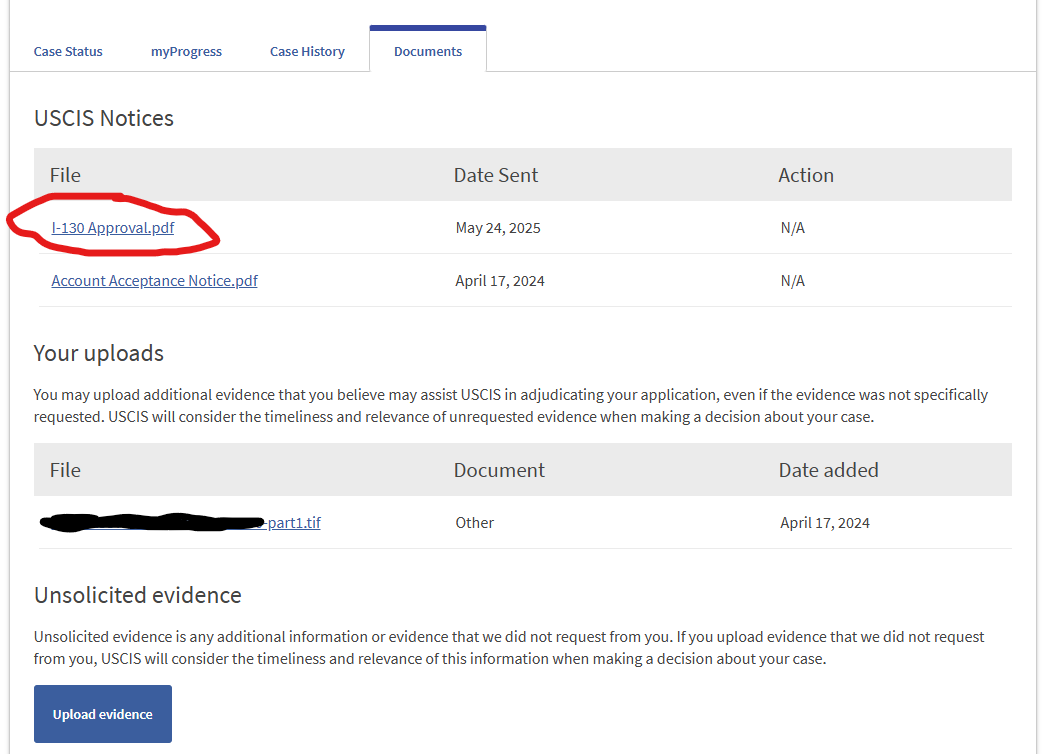Open the I-130 Approval.pdf notice
The image size is (1046, 754).
(x=113, y=228)
